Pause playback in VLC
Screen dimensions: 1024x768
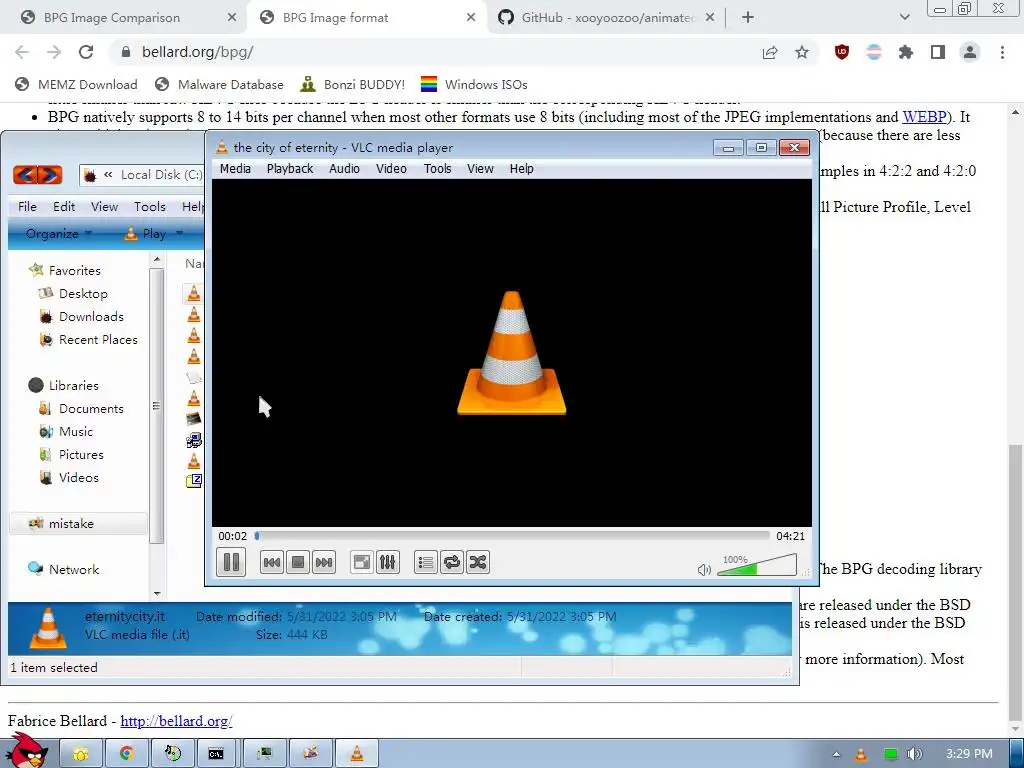(x=231, y=562)
